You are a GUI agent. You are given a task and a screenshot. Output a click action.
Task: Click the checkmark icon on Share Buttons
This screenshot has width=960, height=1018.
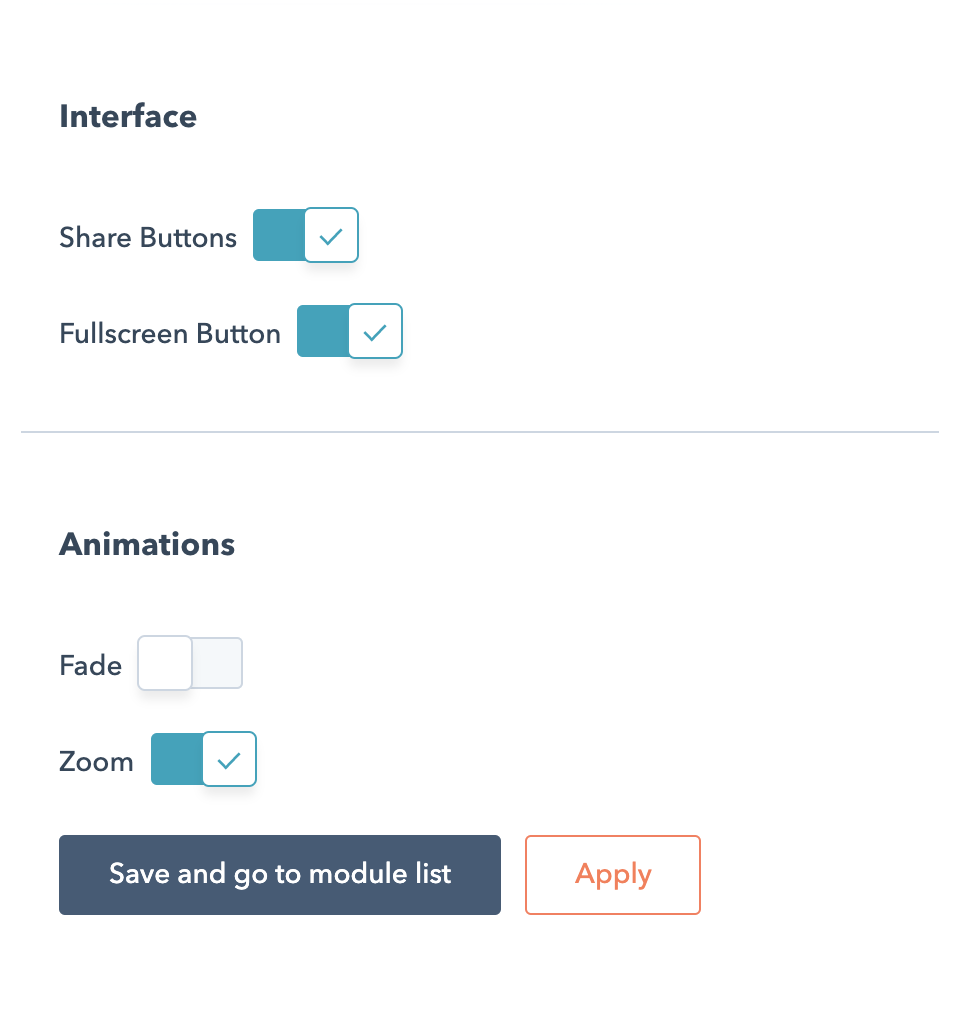(x=331, y=236)
